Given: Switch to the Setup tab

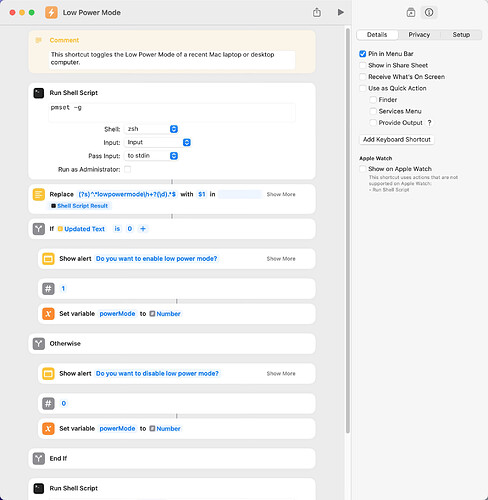Looking at the screenshot, I should 461,35.
